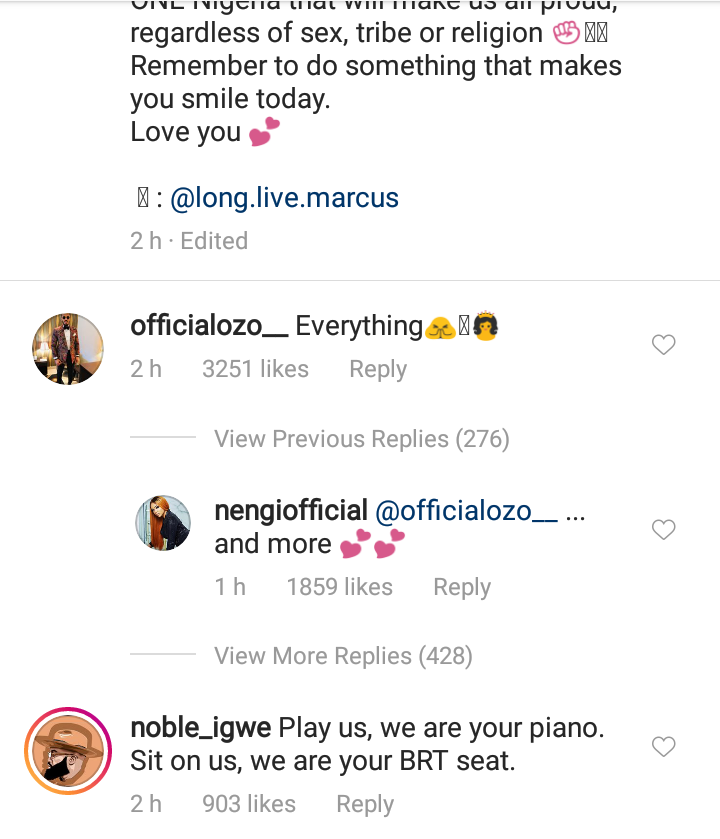
Task: Open the @long.live.marcus mention link
Action: coord(285,198)
